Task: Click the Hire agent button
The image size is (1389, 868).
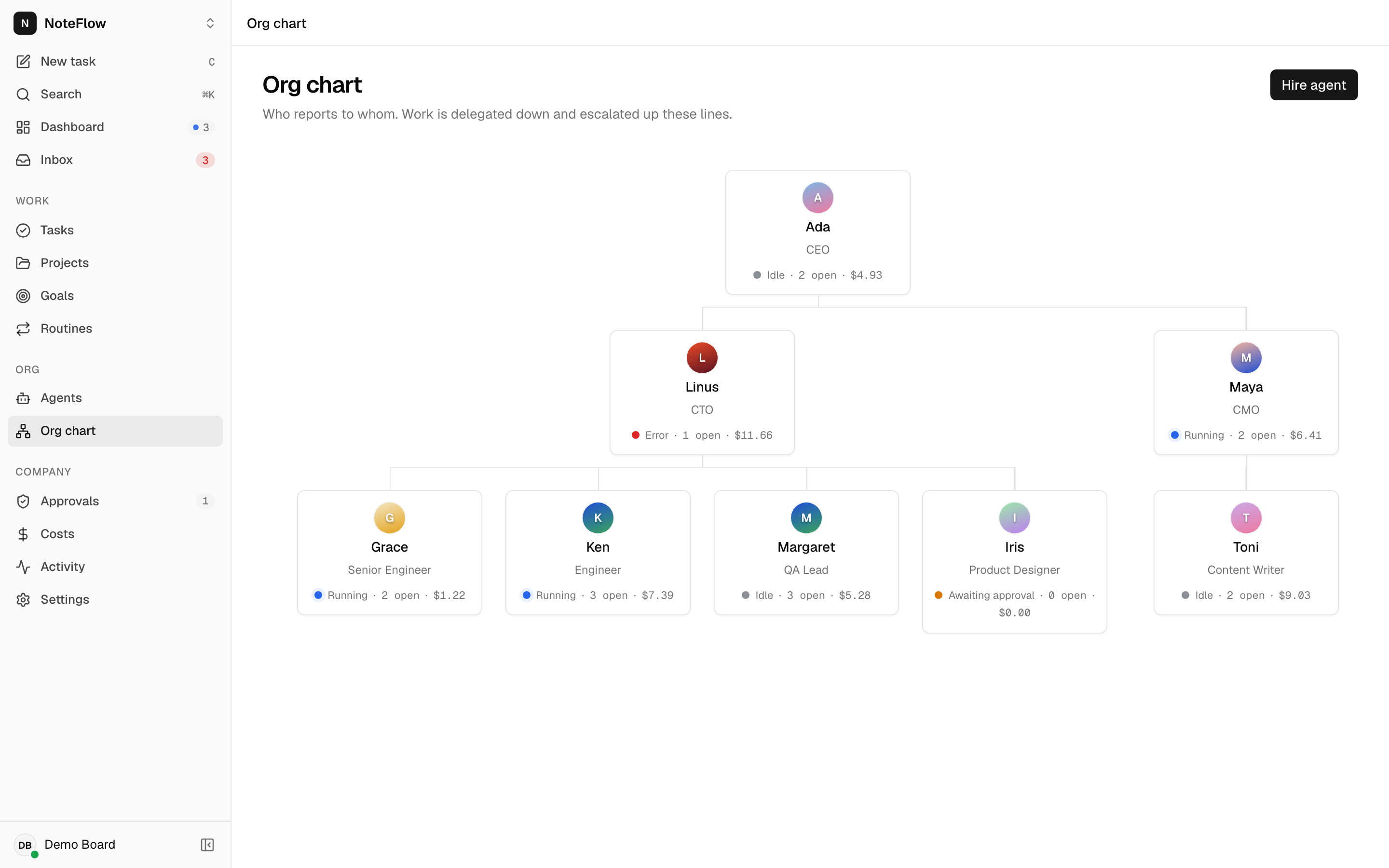Action: 1313,85
